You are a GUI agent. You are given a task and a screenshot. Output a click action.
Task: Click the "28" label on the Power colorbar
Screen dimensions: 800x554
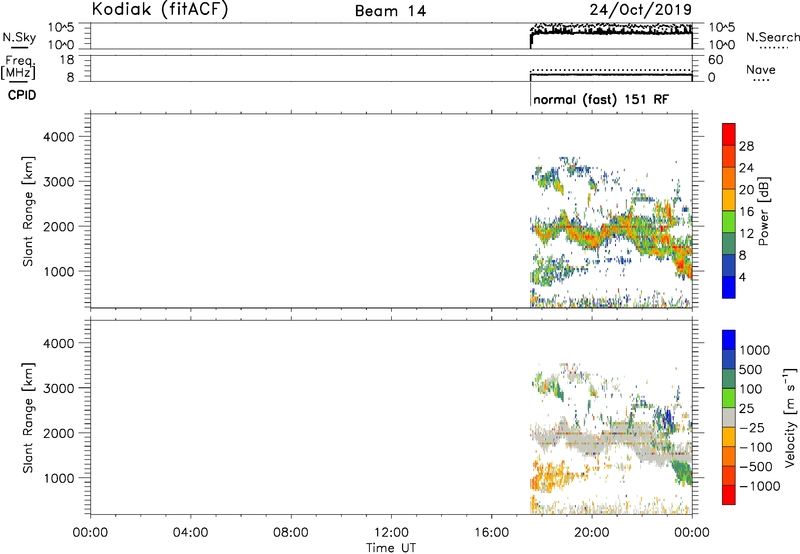click(x=746, y=146)
